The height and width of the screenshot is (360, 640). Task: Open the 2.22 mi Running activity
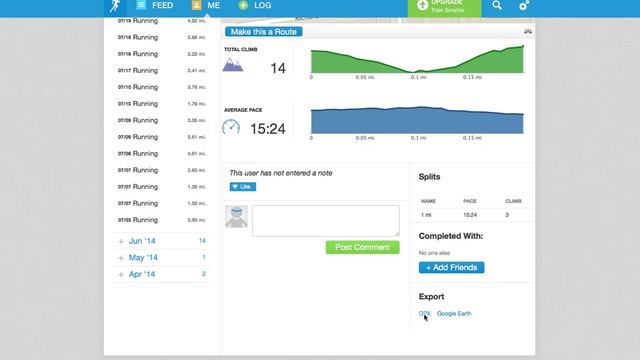162,54
